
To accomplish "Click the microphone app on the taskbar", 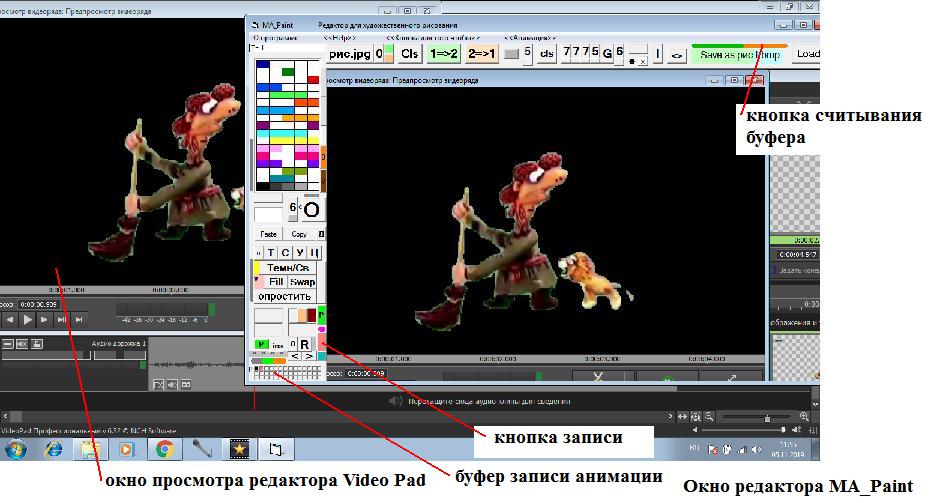I will (x=202, y=449).
